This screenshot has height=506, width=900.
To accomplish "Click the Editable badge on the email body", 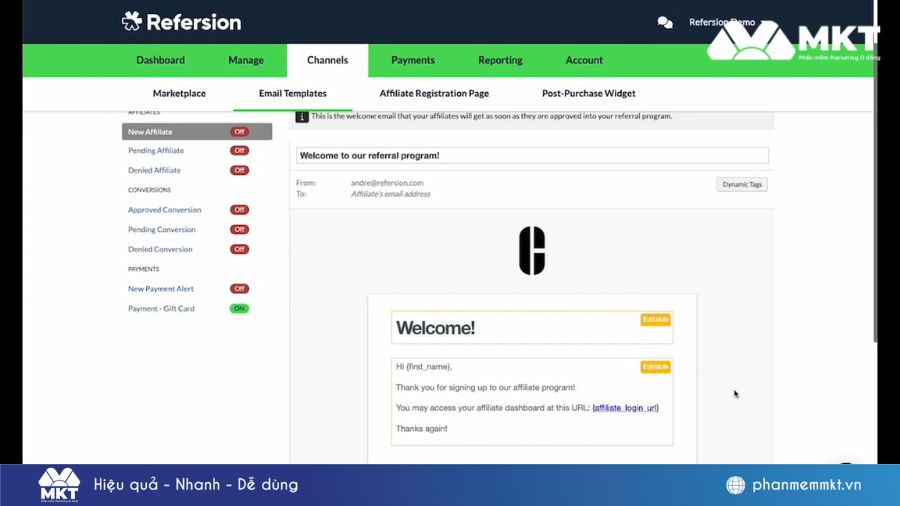I will click(x=655, y=367).
